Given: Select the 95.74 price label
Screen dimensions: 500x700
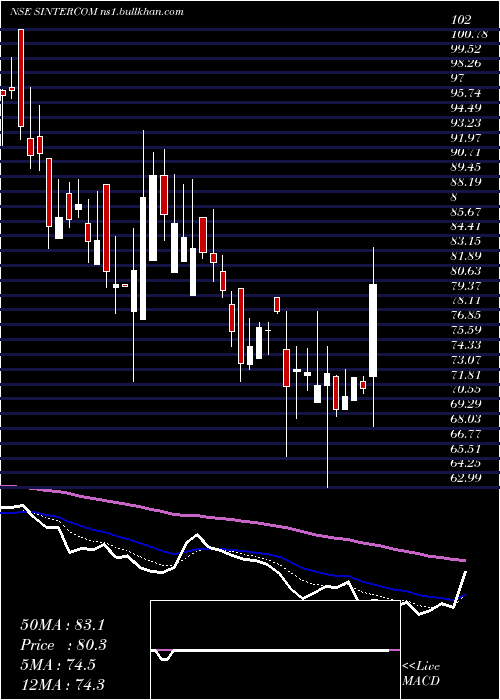Looking at the screenshot, I should (466, 93).
